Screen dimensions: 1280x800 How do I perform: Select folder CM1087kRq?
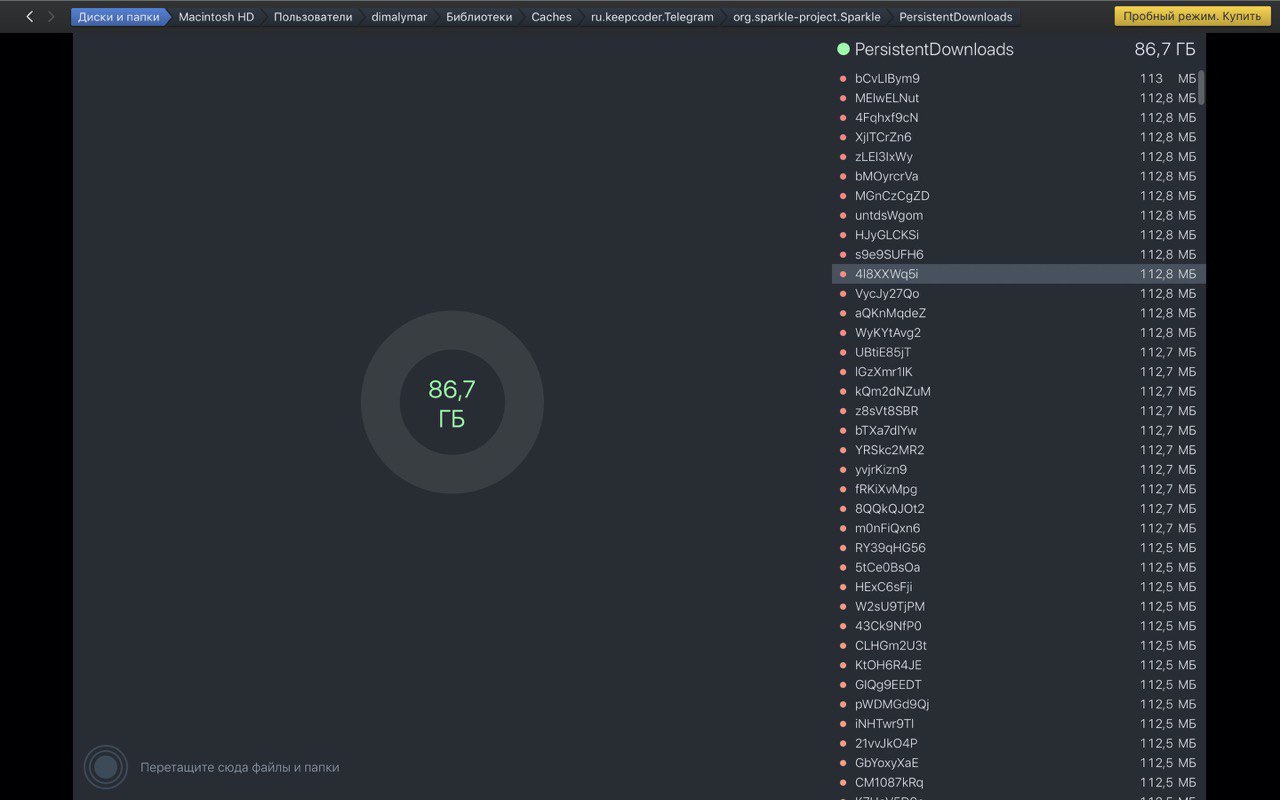(x=1019, y=782)
